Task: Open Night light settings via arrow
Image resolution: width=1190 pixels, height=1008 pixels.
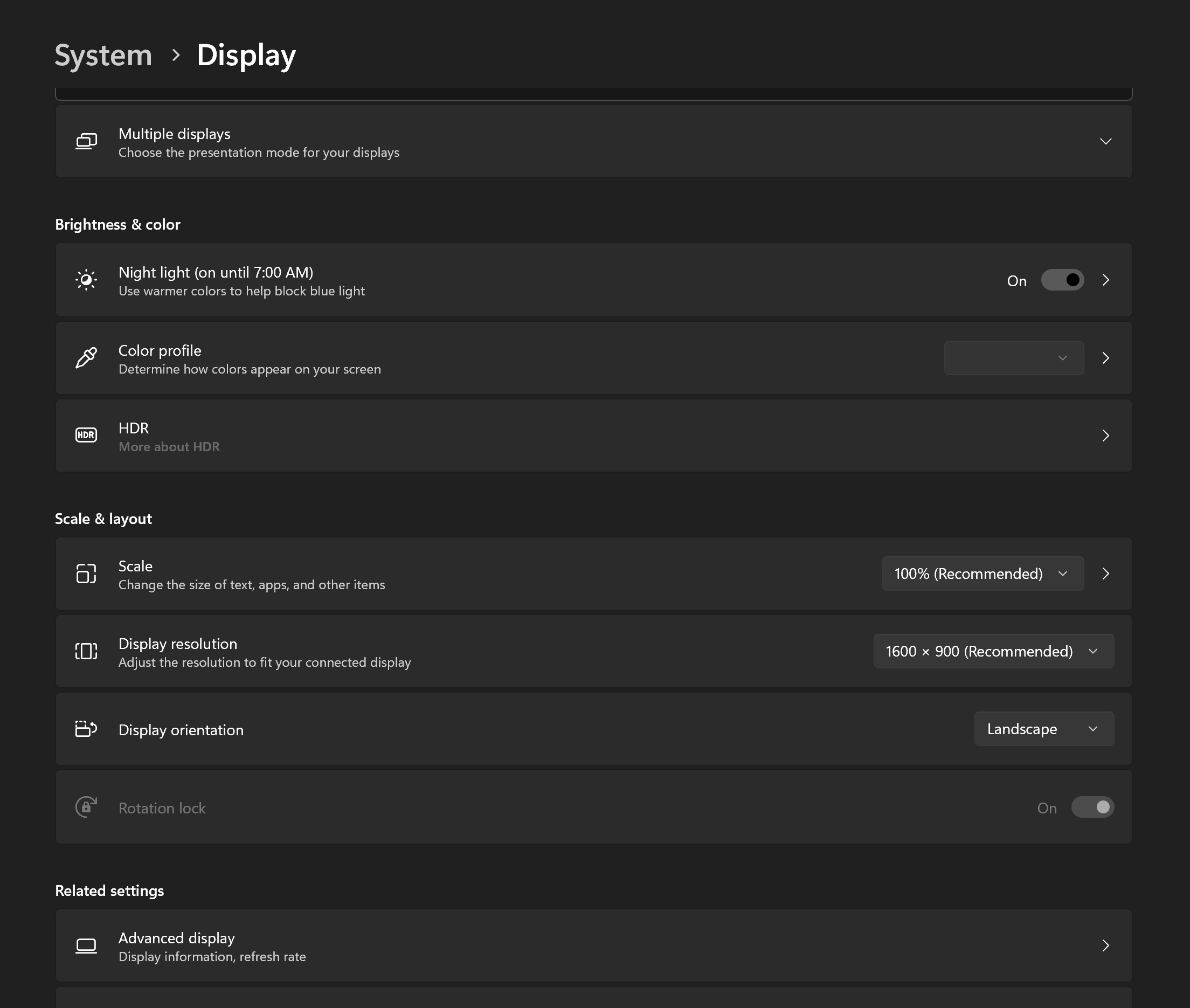Action: (x=1105, y=280)
